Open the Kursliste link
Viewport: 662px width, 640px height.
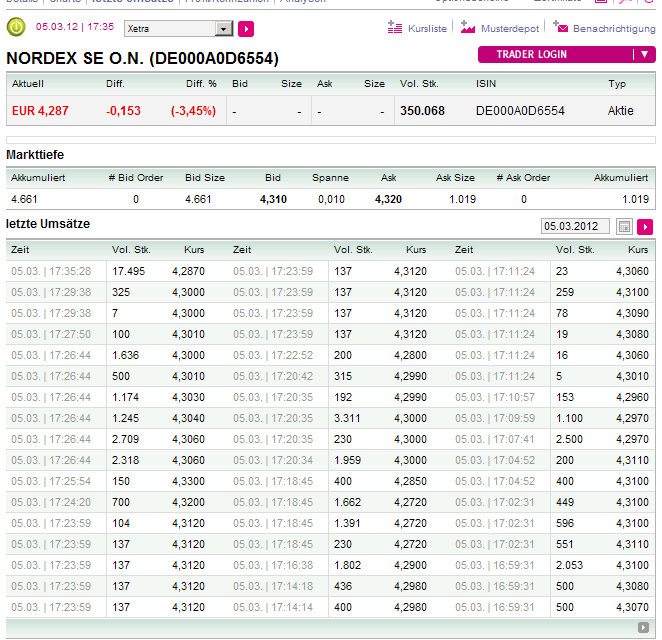(428, 29)
